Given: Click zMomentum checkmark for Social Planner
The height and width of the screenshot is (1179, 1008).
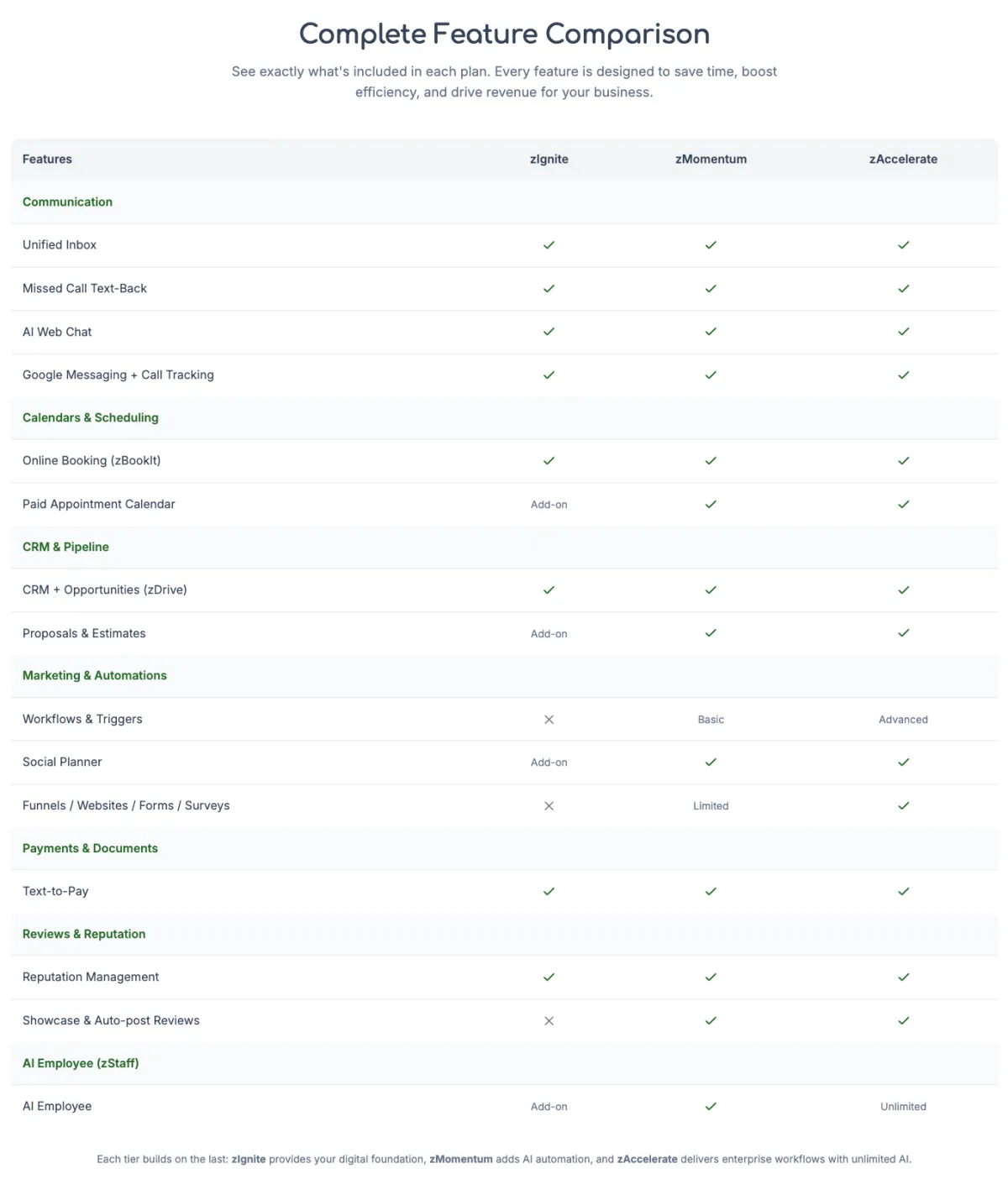Looking at the screenshot, I should (711, 762).
